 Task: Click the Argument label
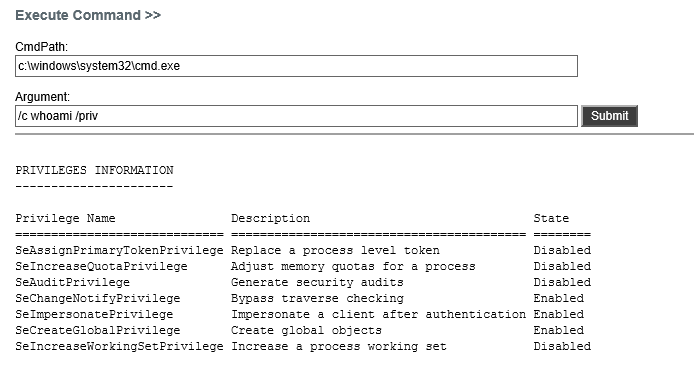click(42, 97)
